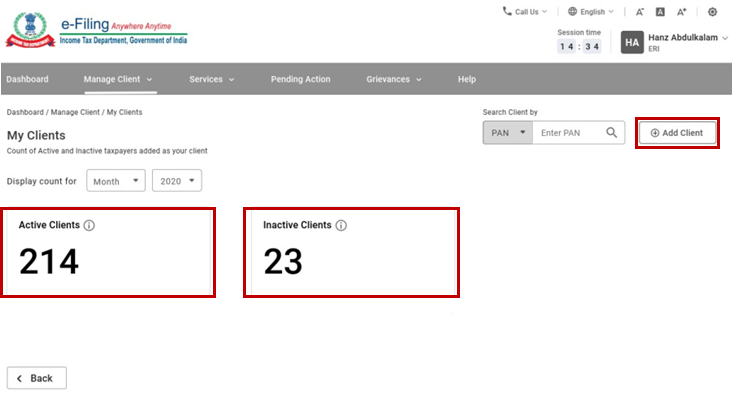Click the search magnifier icon

(612, 133)
